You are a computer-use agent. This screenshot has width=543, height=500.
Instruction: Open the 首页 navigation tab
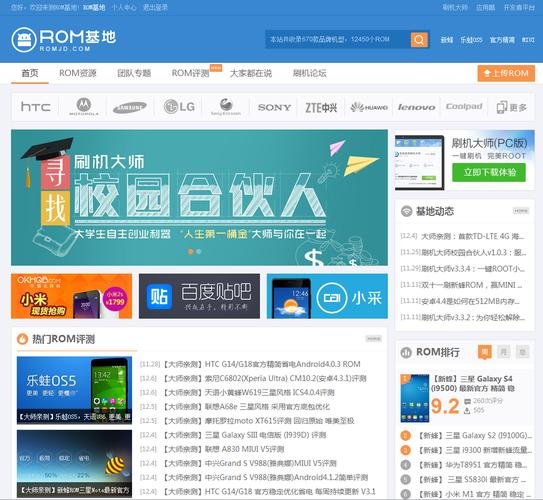pyautogui.click(x=30, y=73)
